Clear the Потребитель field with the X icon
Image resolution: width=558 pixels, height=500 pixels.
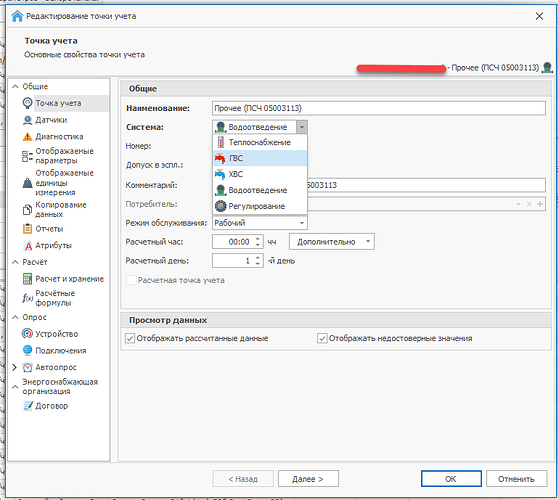click(x=529, y=204)
